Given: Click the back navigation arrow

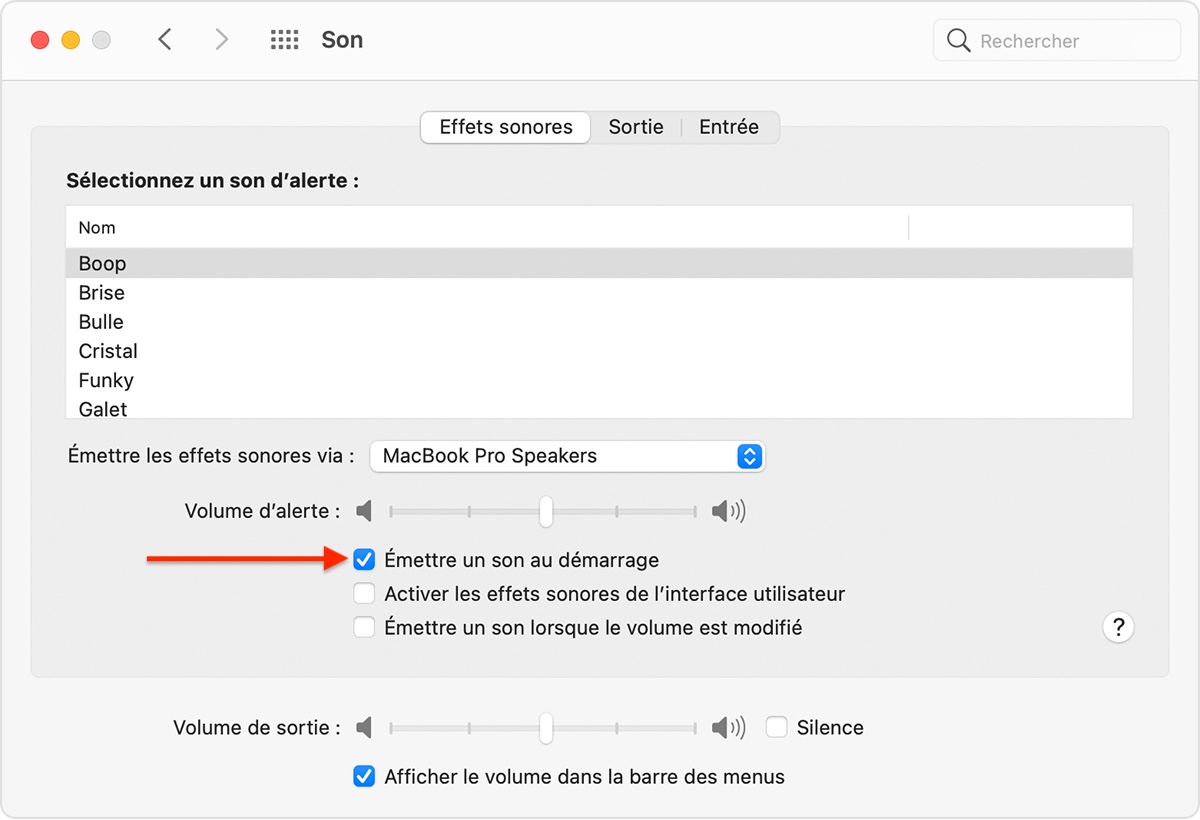Looking at the screenshot, I should [166, 40].
